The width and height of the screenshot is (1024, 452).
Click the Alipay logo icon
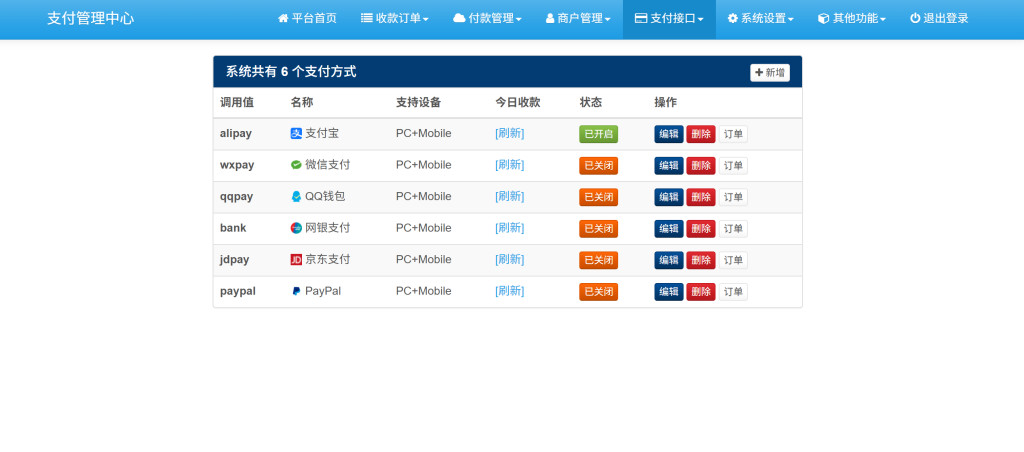296,133
